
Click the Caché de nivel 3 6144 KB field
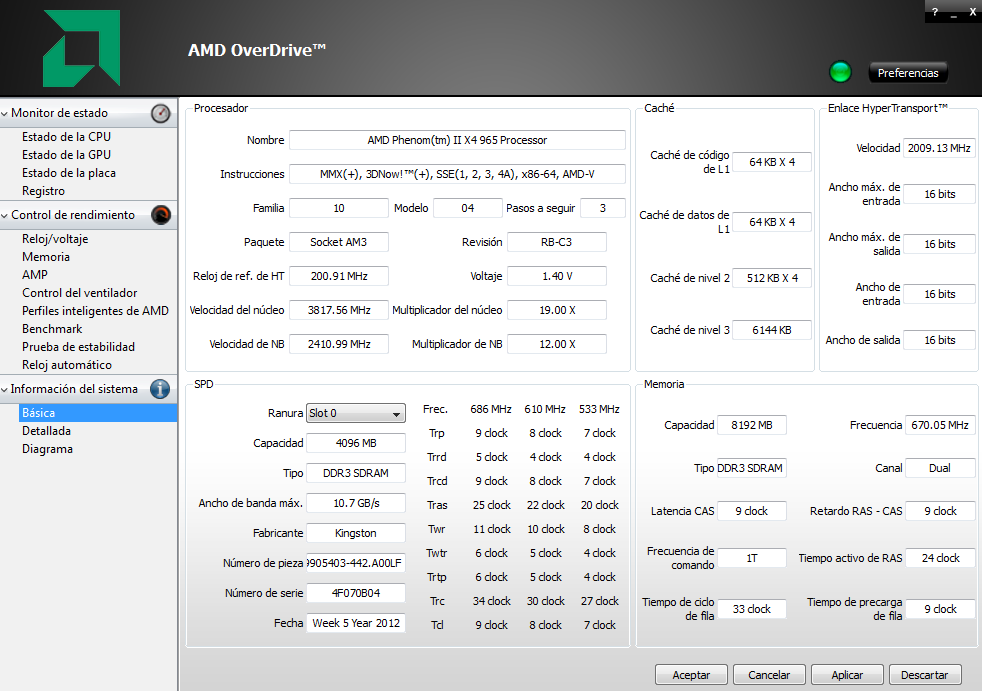[772, 330]
